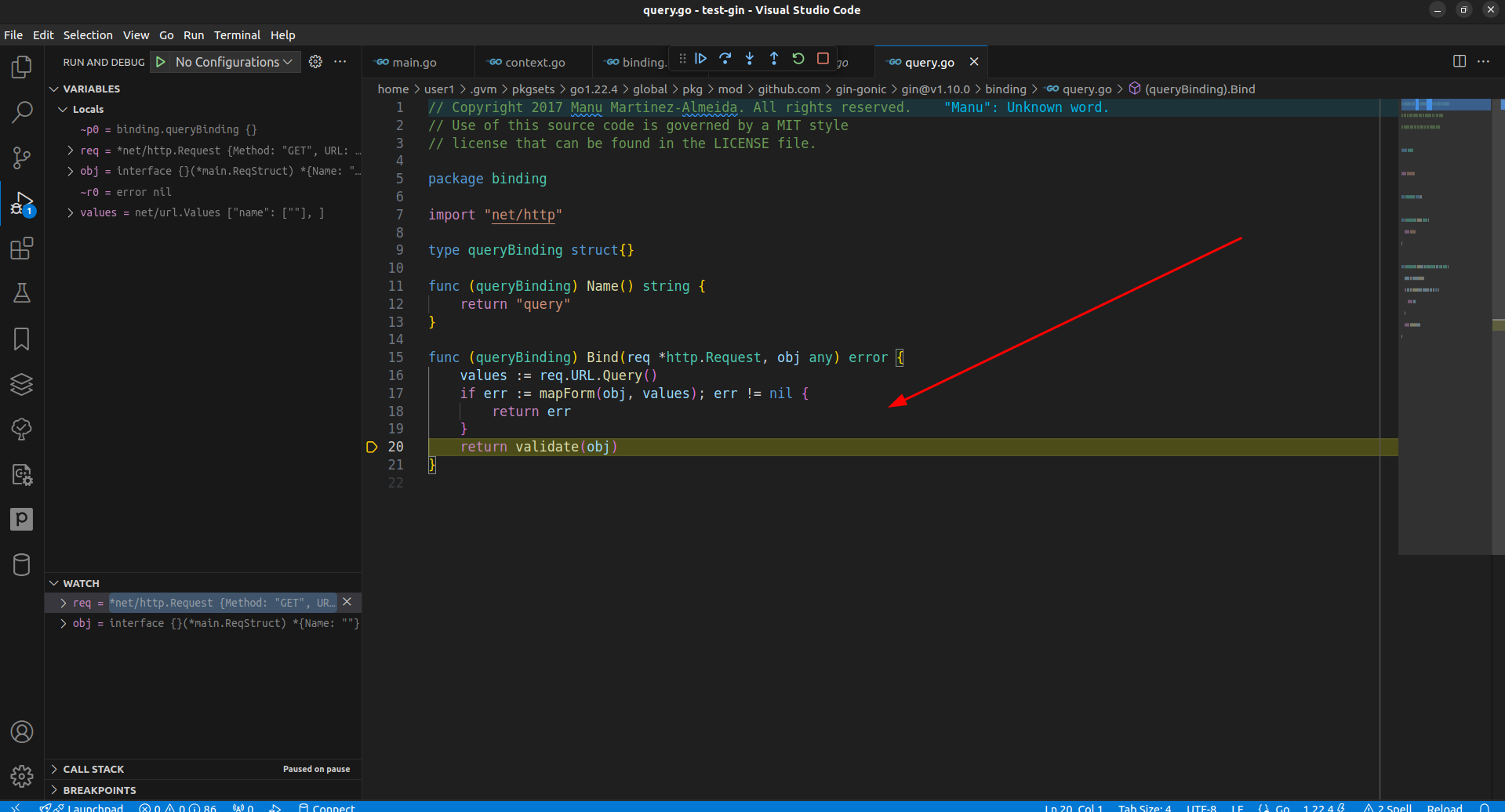Open the P-logo extension view
1505x812 pixels.
[x=22, y=520]
